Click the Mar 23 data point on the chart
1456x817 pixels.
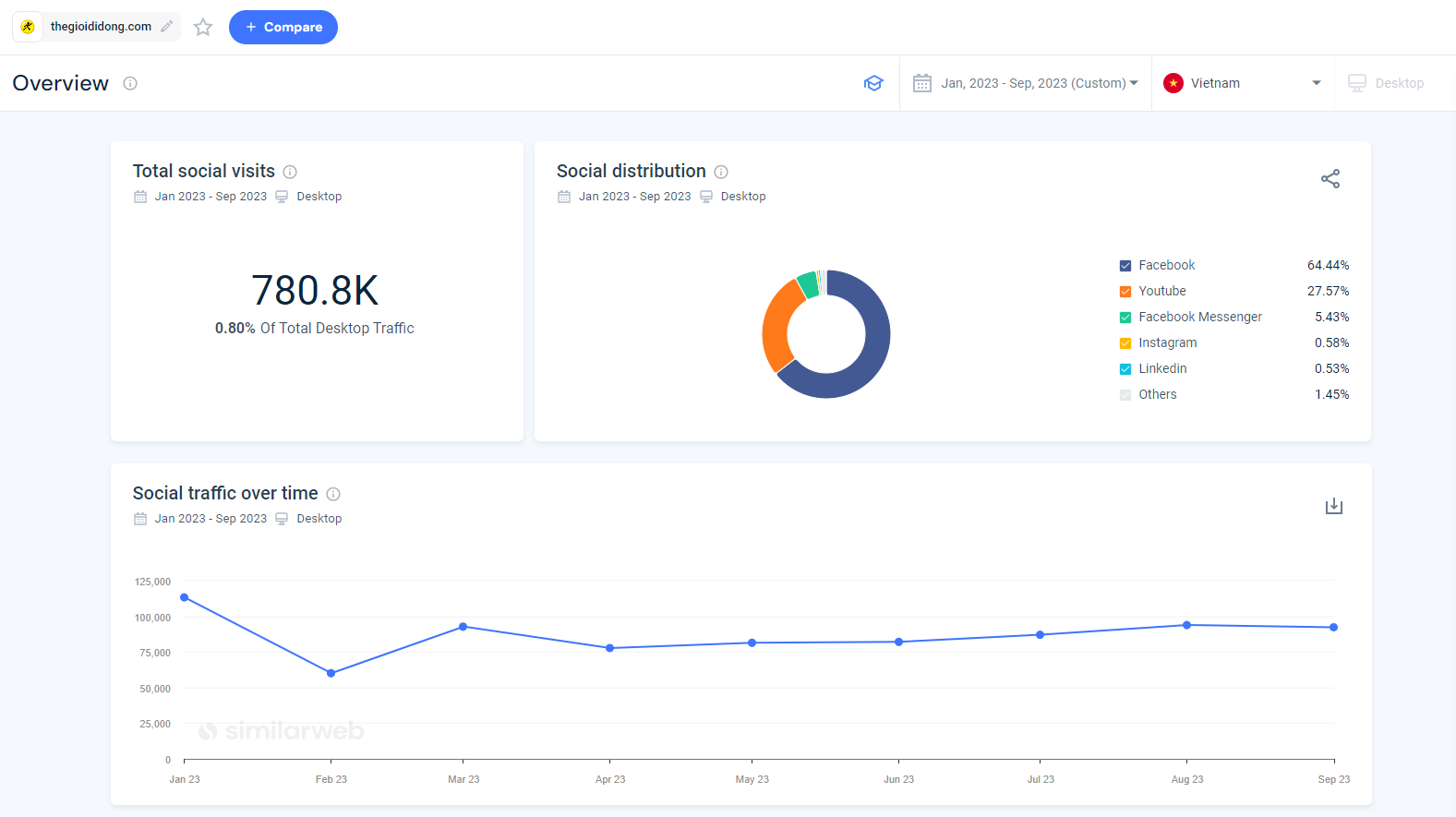pos(463,627)
